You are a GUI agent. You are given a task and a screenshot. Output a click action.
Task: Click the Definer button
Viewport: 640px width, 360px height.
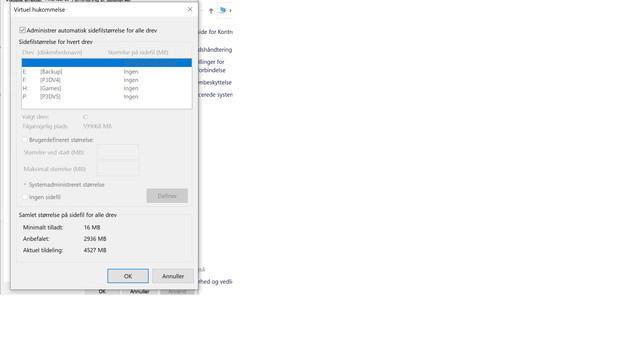167,196
